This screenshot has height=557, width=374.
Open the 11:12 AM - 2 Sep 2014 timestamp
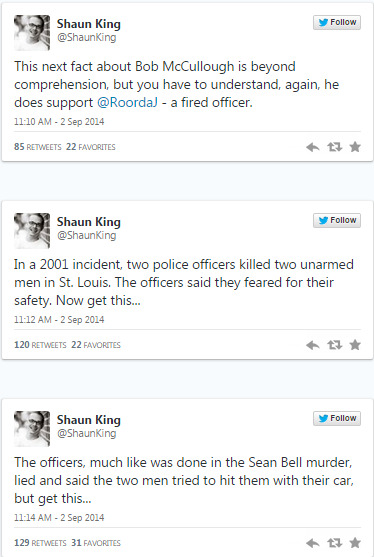(x=59, y=320)
